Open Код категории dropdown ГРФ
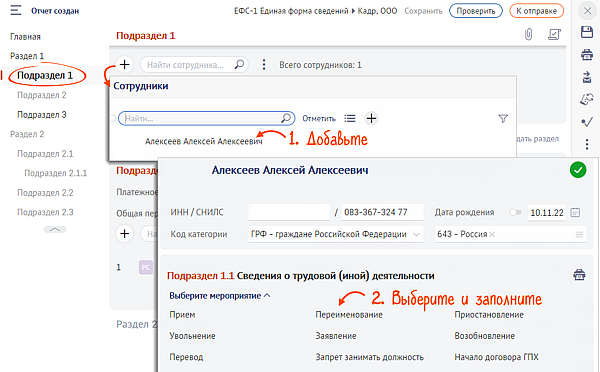600x372 pixels. tap(336, 234)
